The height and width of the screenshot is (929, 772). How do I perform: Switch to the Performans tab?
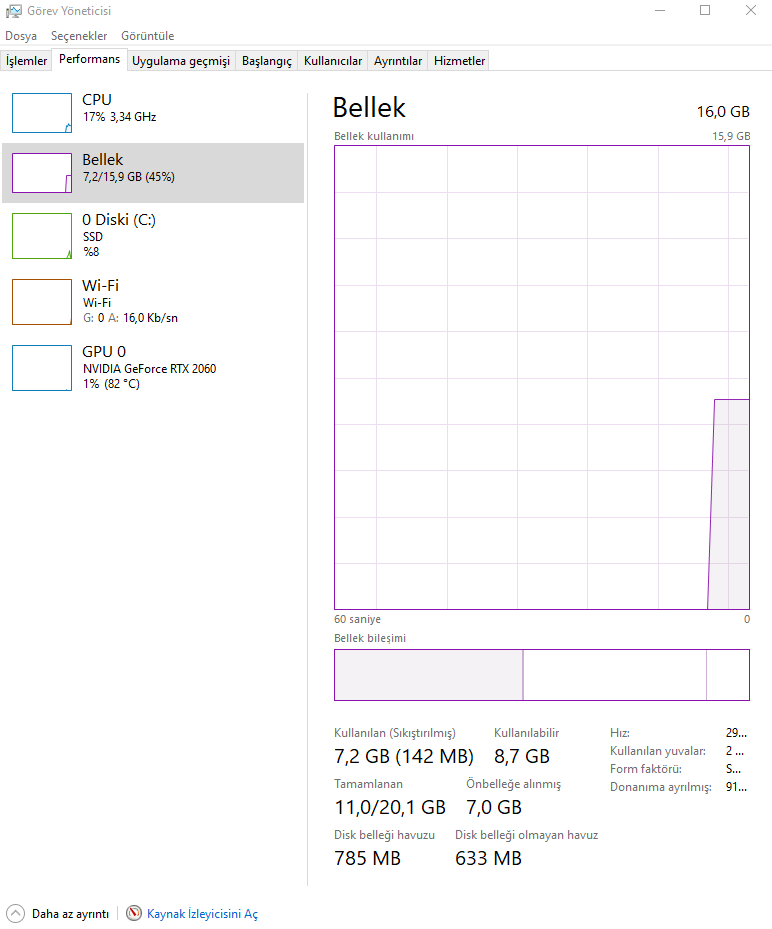coord(89,59)
